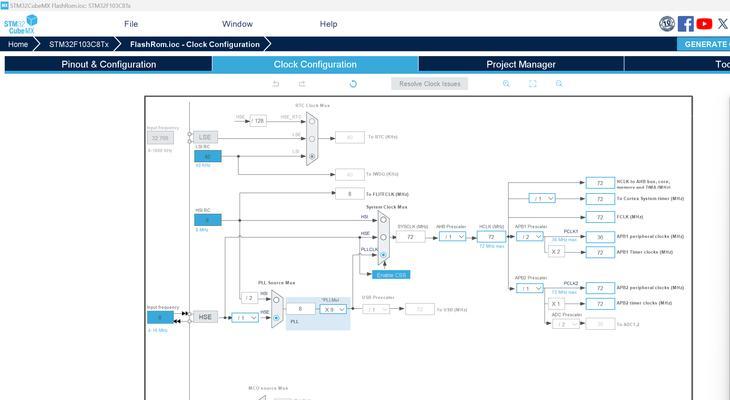Select HSE_RTC in RTC Clock Mux
The width and height of the screenshot is (730, 400).
coord(312,122)
